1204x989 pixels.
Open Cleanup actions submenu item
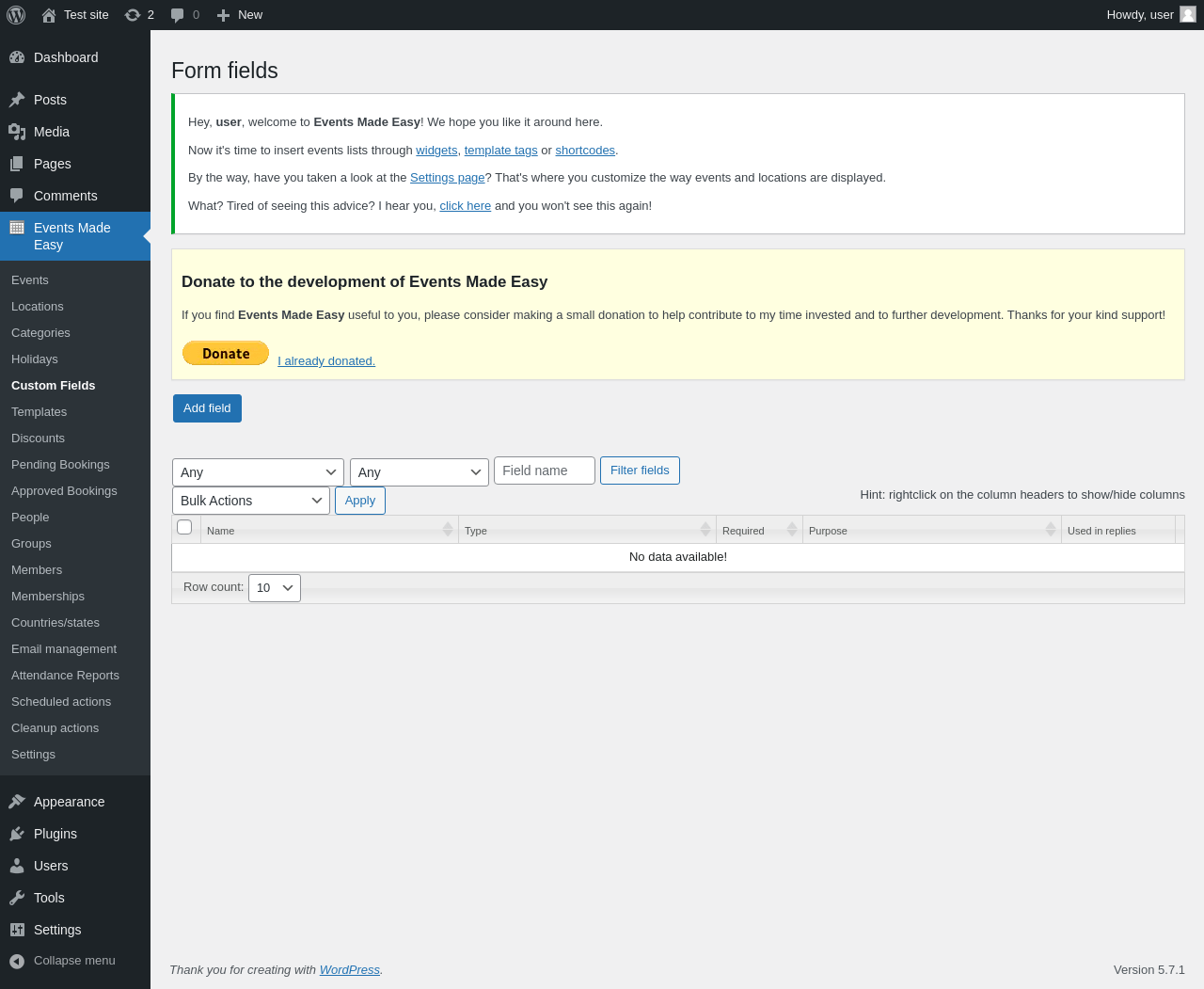(x=55, y=728)
